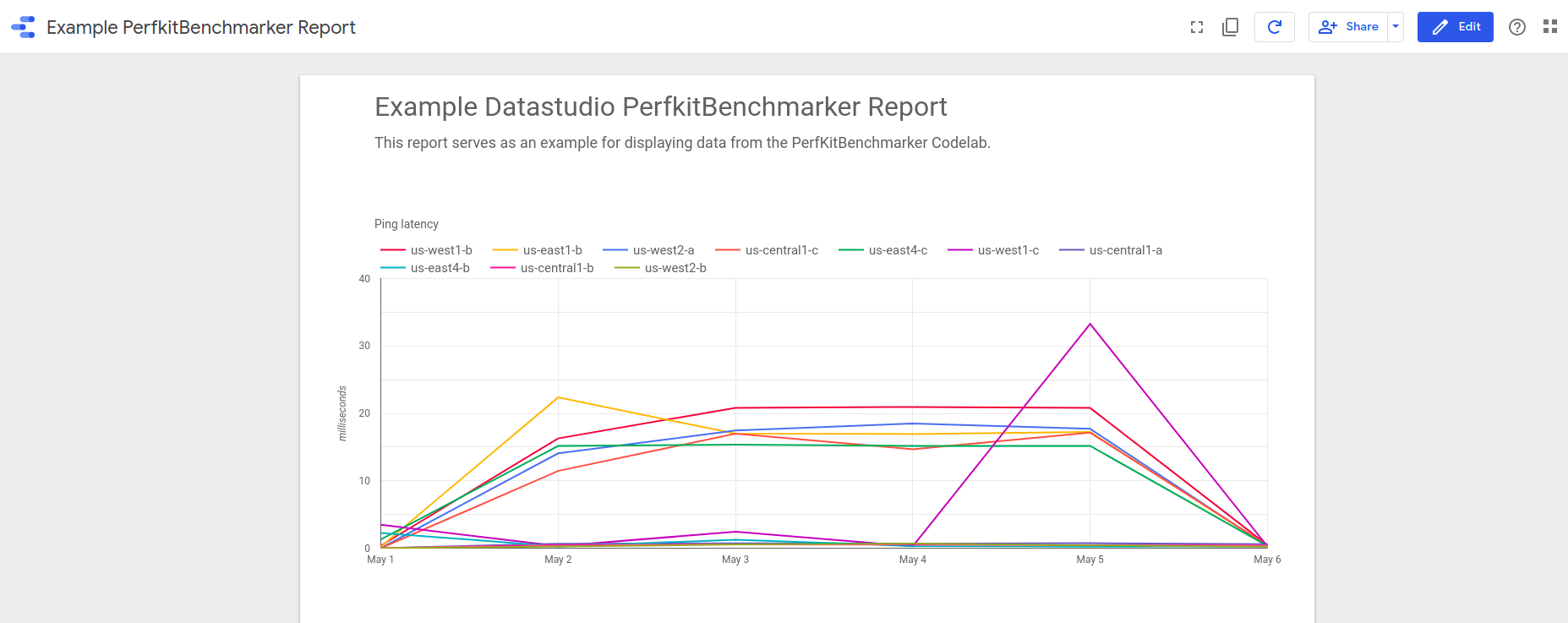Refresh the report data
This screenshot has width=1568, height=623.
pyautogui.click(x=1275, y=27)
